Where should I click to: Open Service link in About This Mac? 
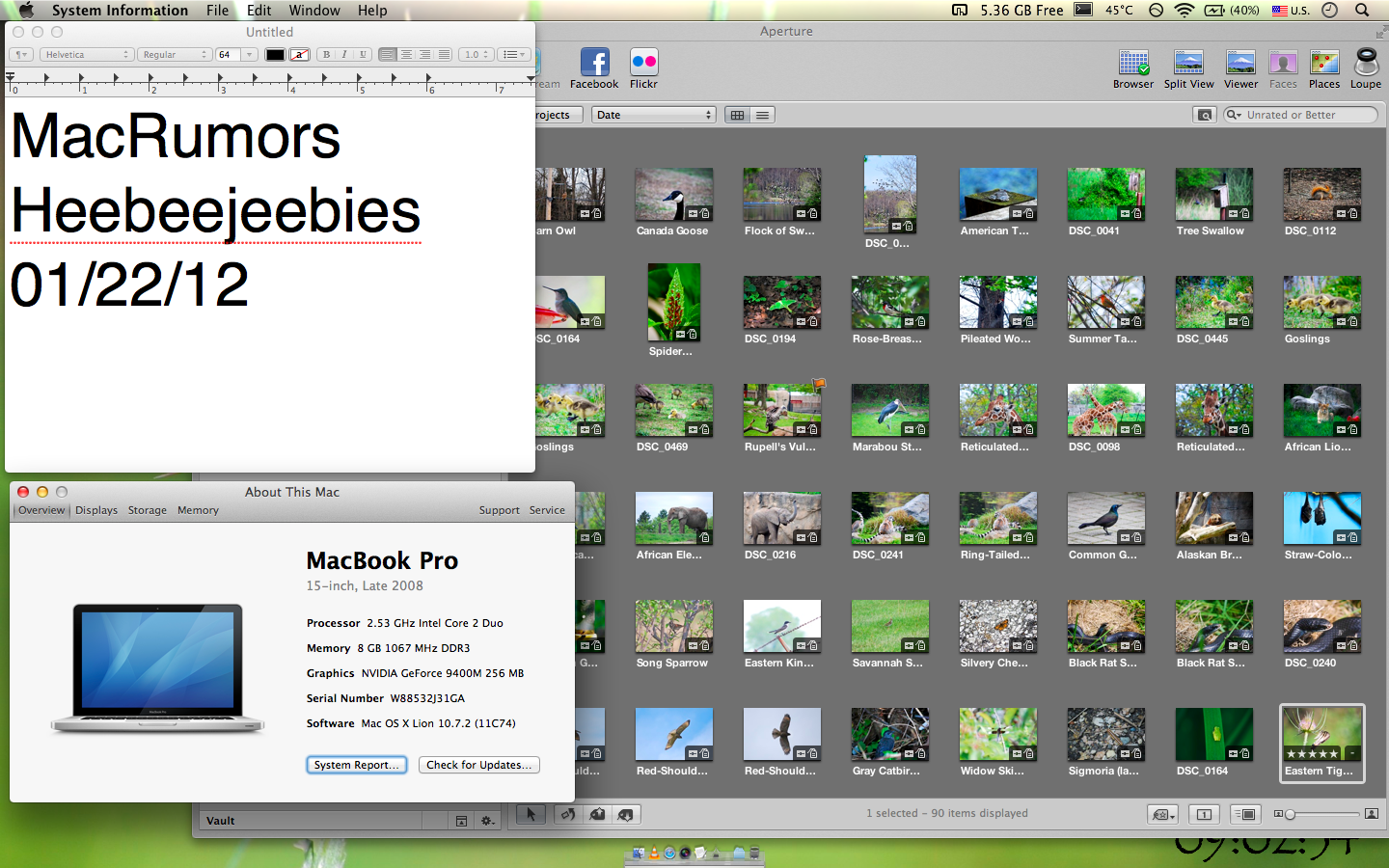click(x=547, y=510)
